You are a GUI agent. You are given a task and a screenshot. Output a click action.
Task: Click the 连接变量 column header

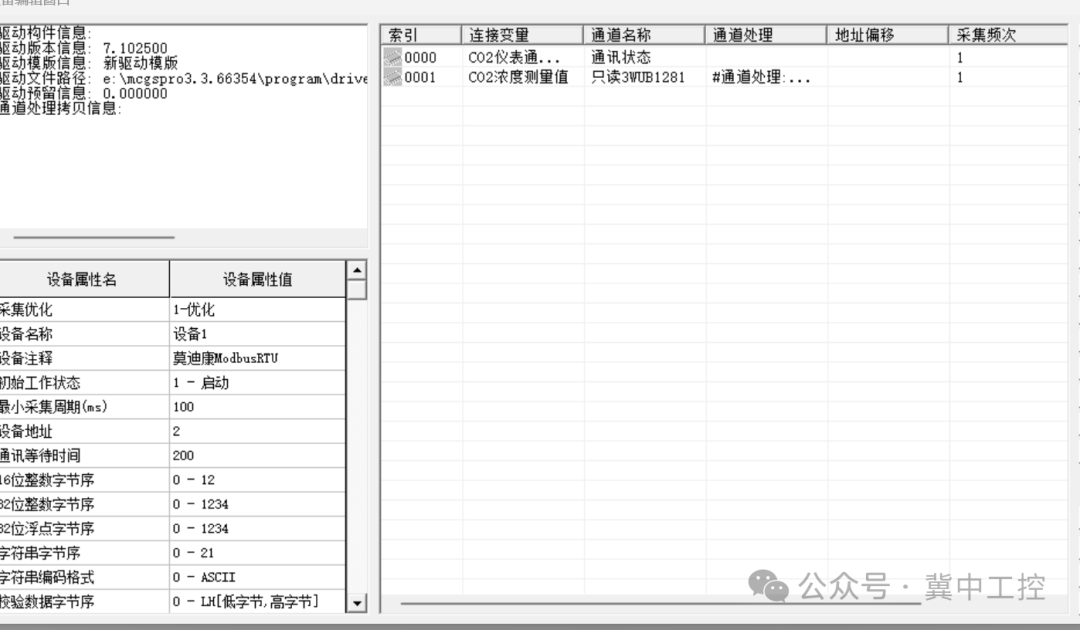tap(522, 34)
